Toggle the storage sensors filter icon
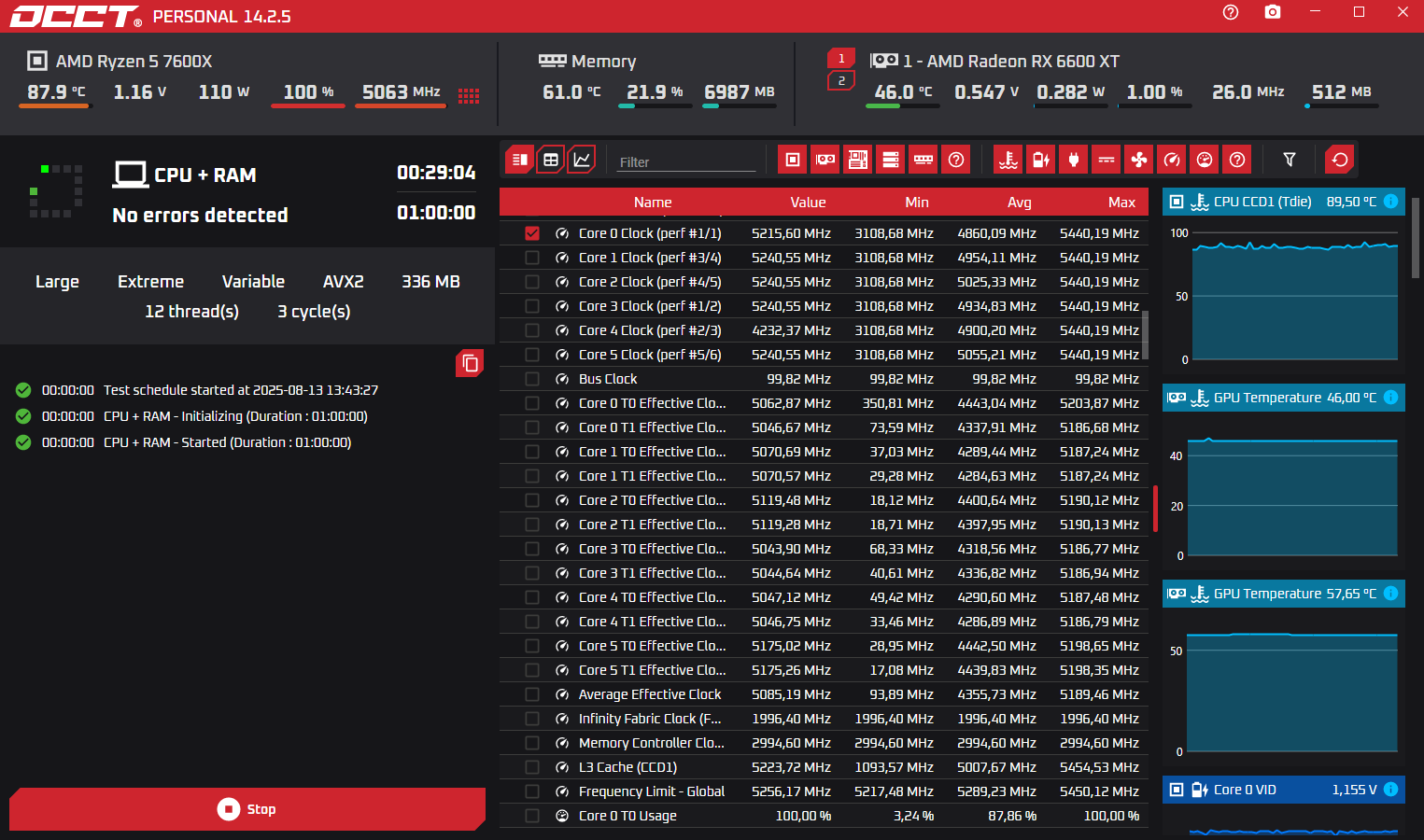The width and height of the screenshot is (1424, 840). (891, 160)
